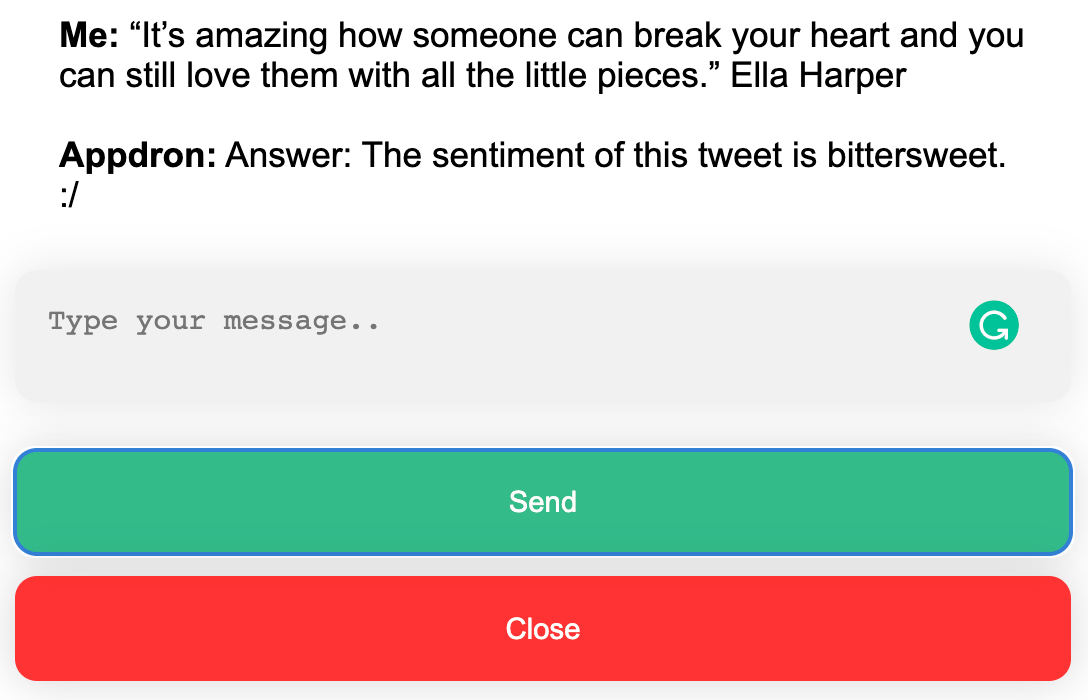1088x700 pixels.
Task: Click the white "Send" label text
Action: 543,502
